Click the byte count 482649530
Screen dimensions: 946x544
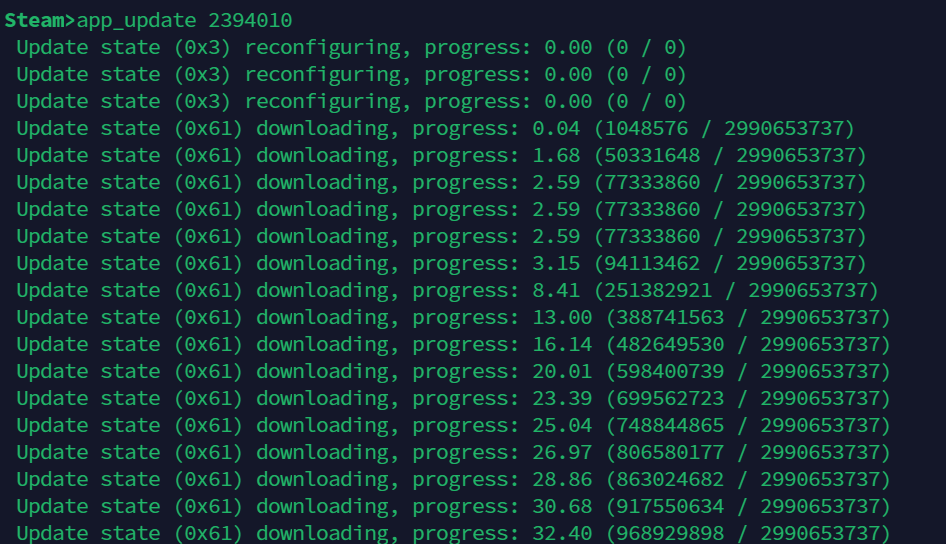[x=670, y=344]
